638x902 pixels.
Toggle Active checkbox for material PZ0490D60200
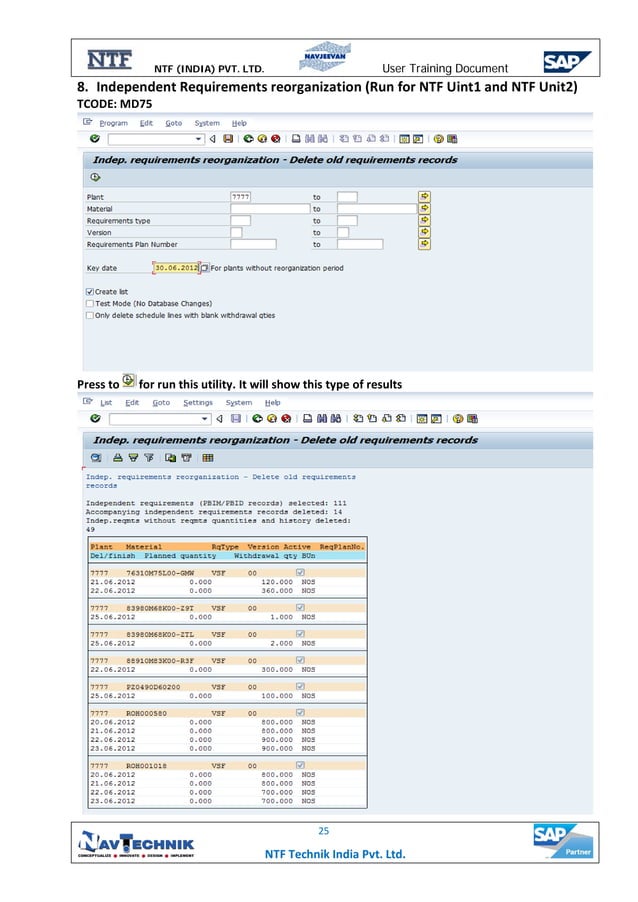coord(300,686)
